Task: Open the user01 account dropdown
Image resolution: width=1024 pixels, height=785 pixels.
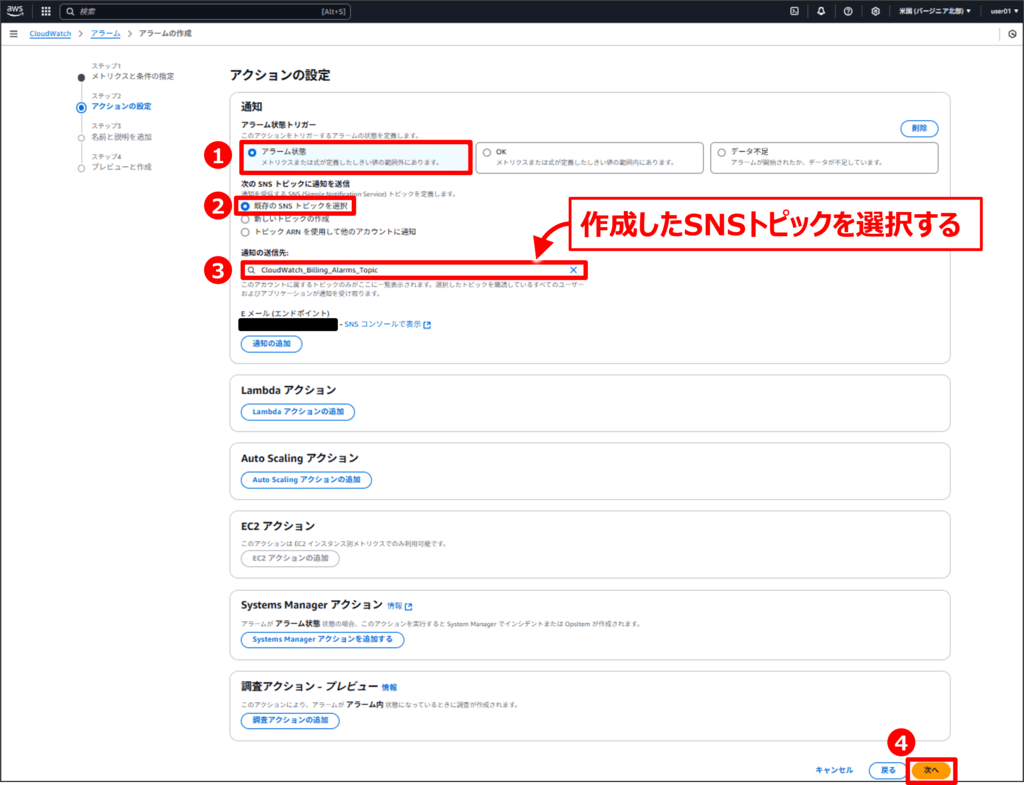Action: coord(1004,11)
